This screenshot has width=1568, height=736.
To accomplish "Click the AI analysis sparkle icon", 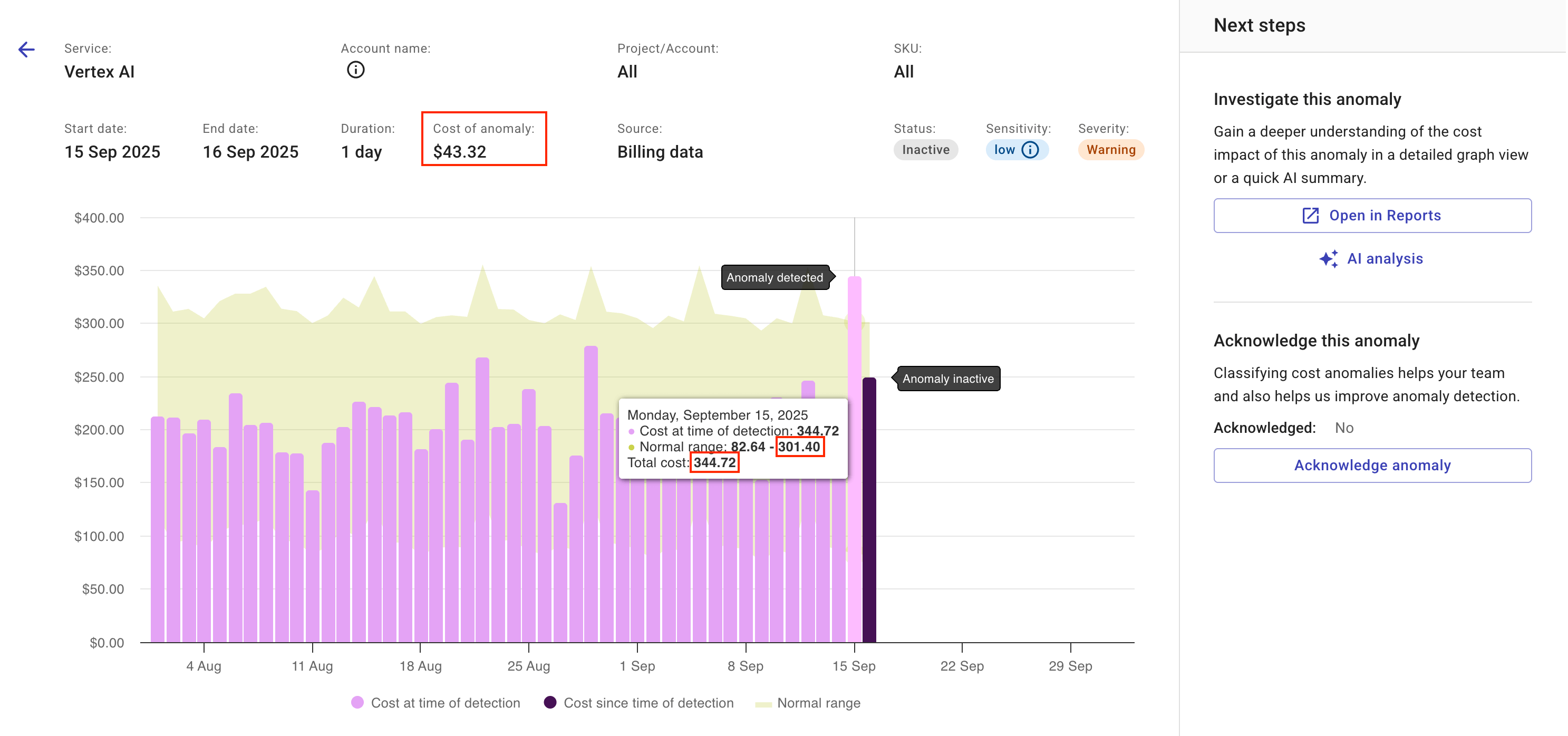I will [x=1328, y=259].
